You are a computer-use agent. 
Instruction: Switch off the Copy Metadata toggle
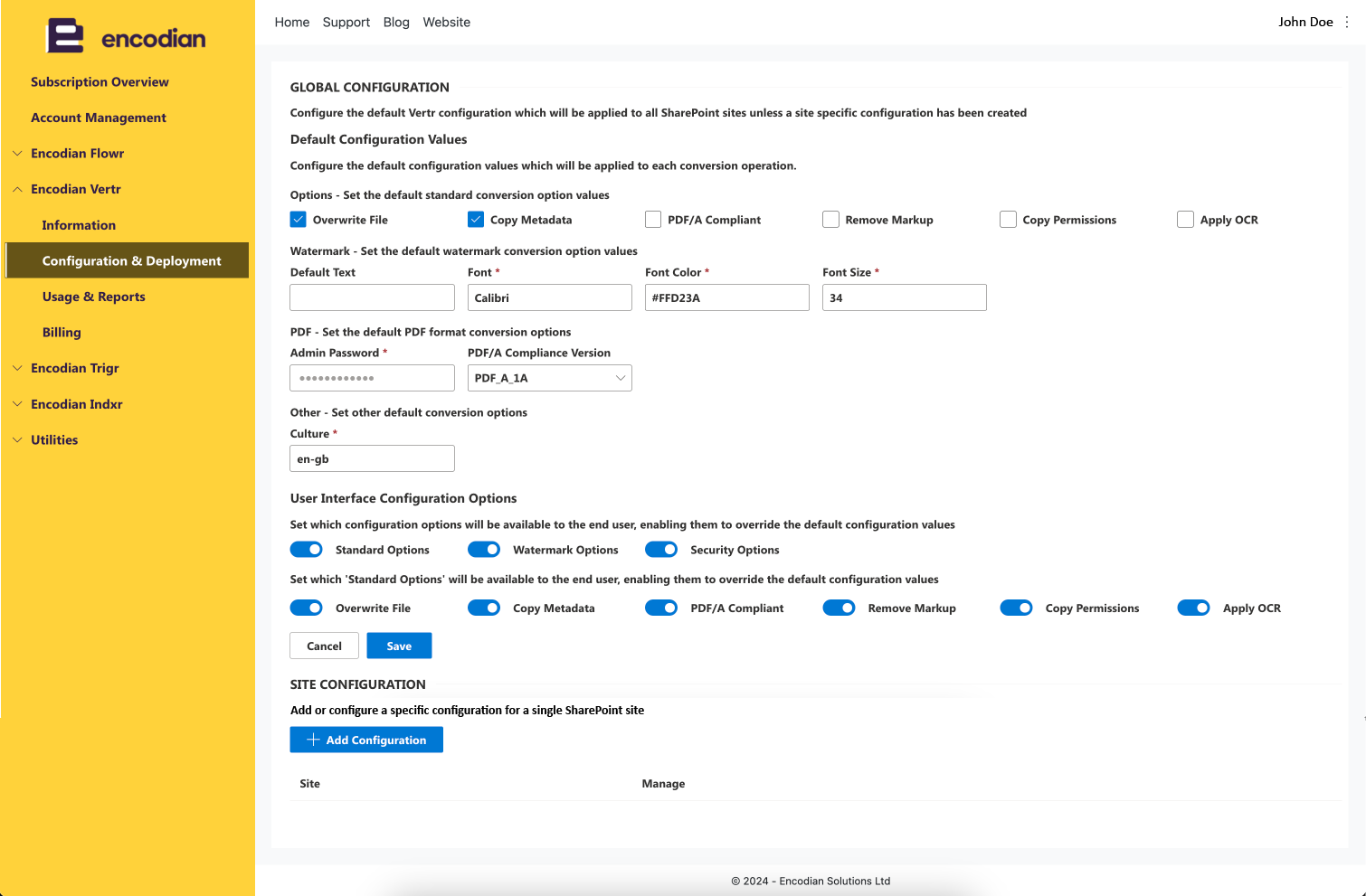tap(484, 608)
